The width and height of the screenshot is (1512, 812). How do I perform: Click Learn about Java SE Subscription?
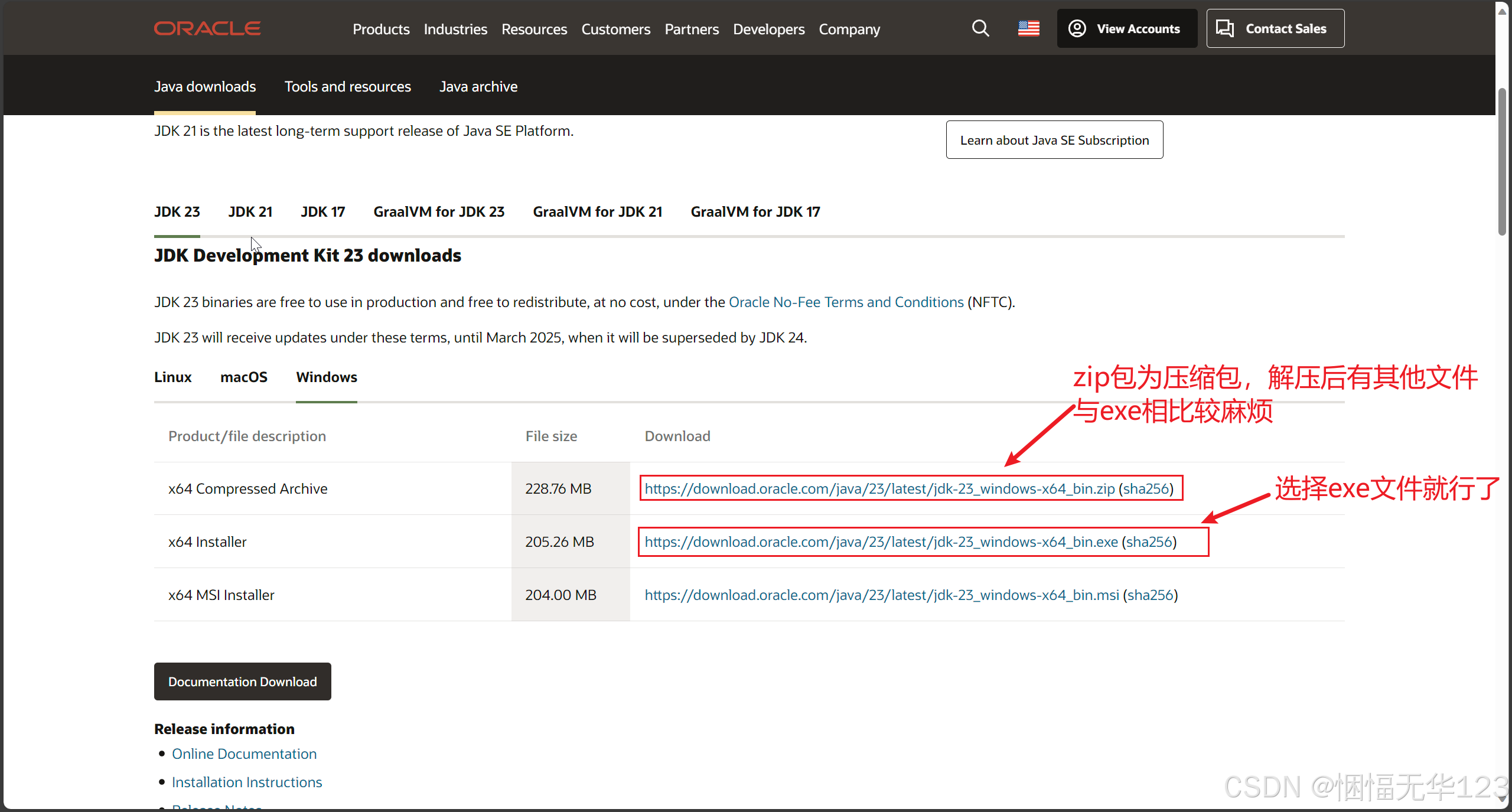[x=1054, y=140]
